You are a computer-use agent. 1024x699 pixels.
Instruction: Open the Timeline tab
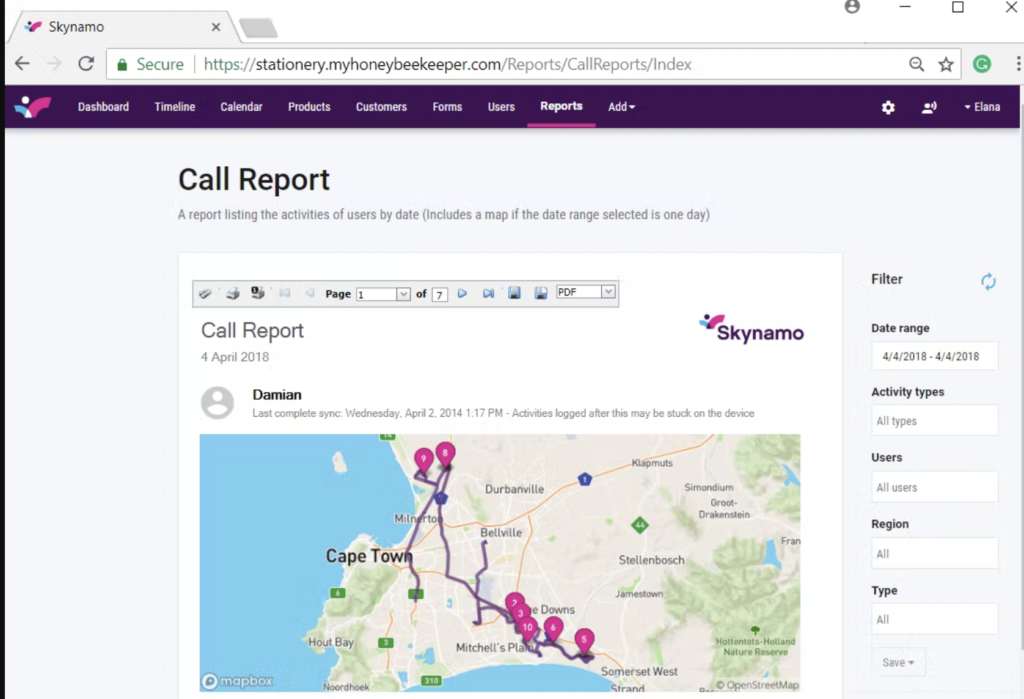tap(174, 106)
